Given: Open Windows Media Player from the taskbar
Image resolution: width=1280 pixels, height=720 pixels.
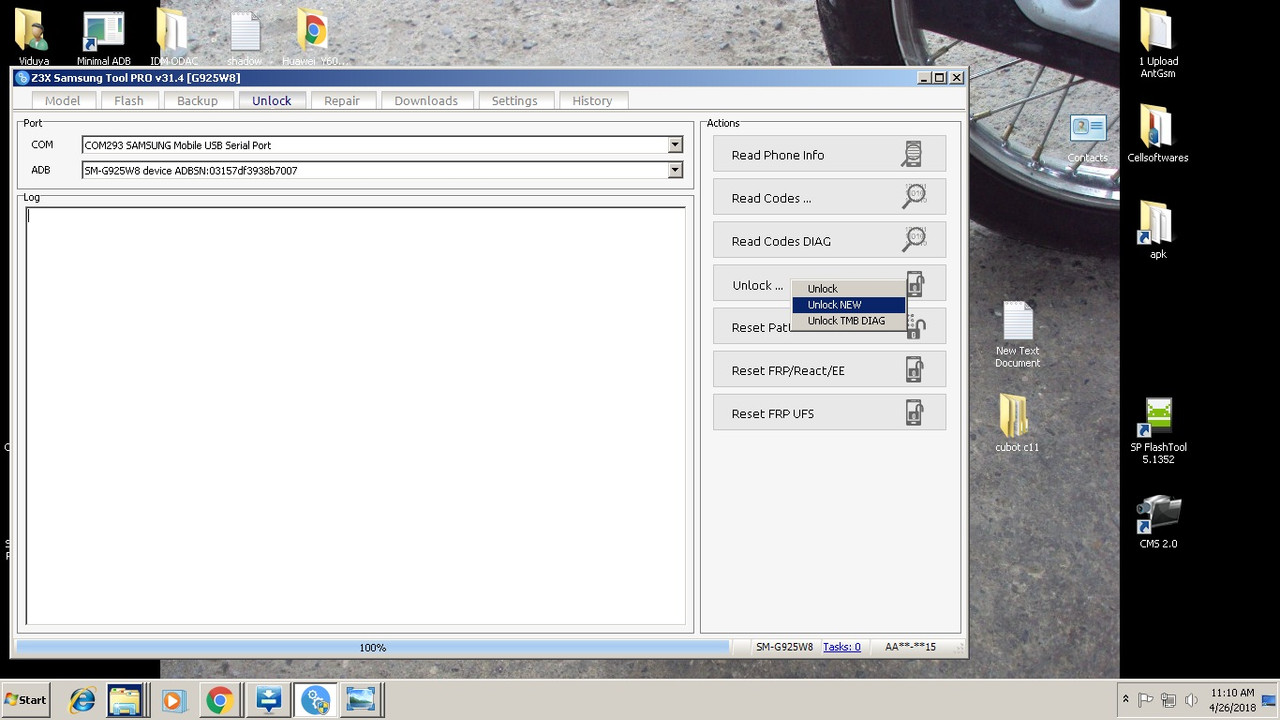Looking at the screenshot, I should coord(173,700).
